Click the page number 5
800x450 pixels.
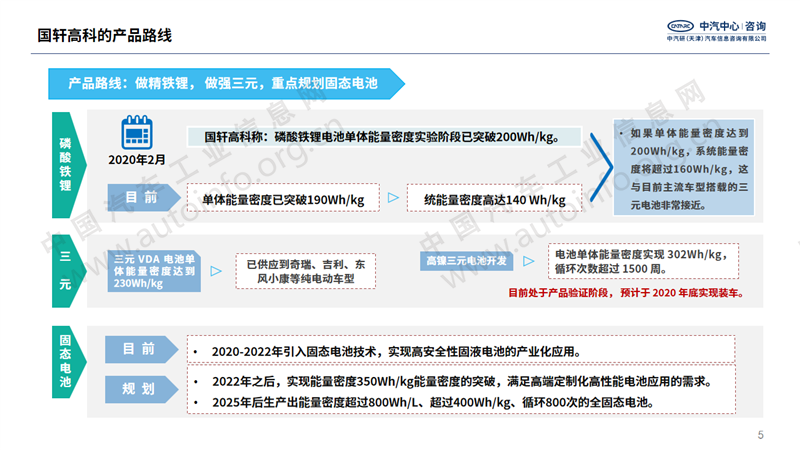(761, 435)
